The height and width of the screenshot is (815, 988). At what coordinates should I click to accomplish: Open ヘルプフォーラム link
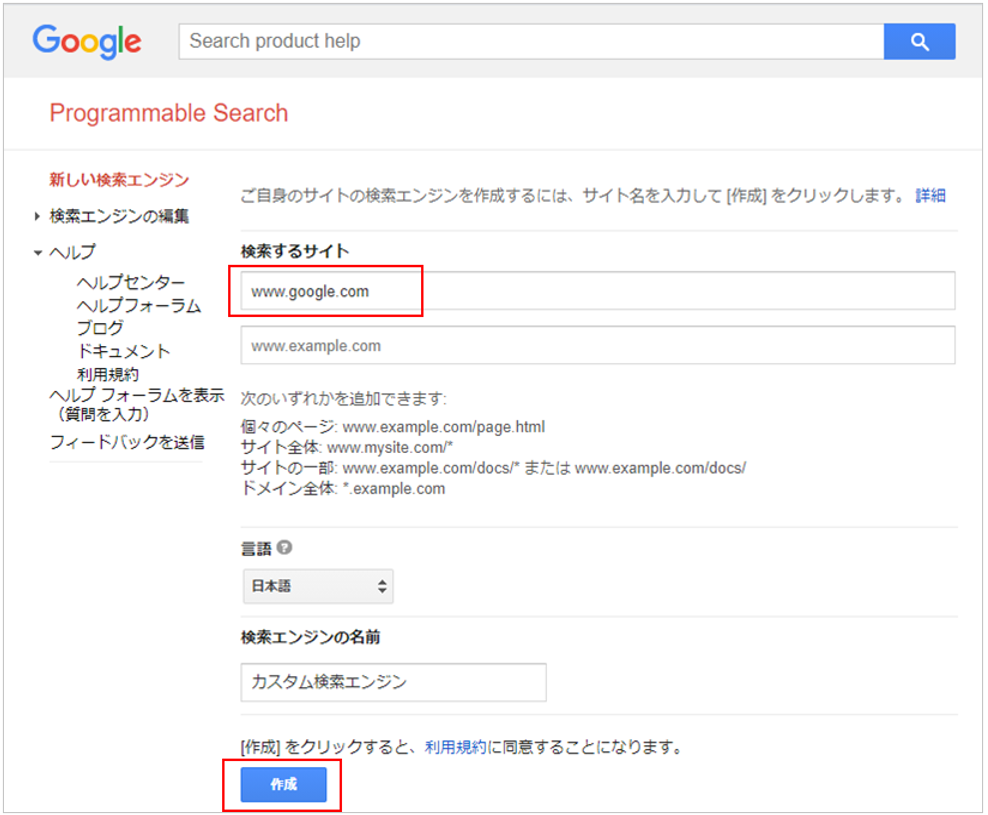click(x=138, y=306)
